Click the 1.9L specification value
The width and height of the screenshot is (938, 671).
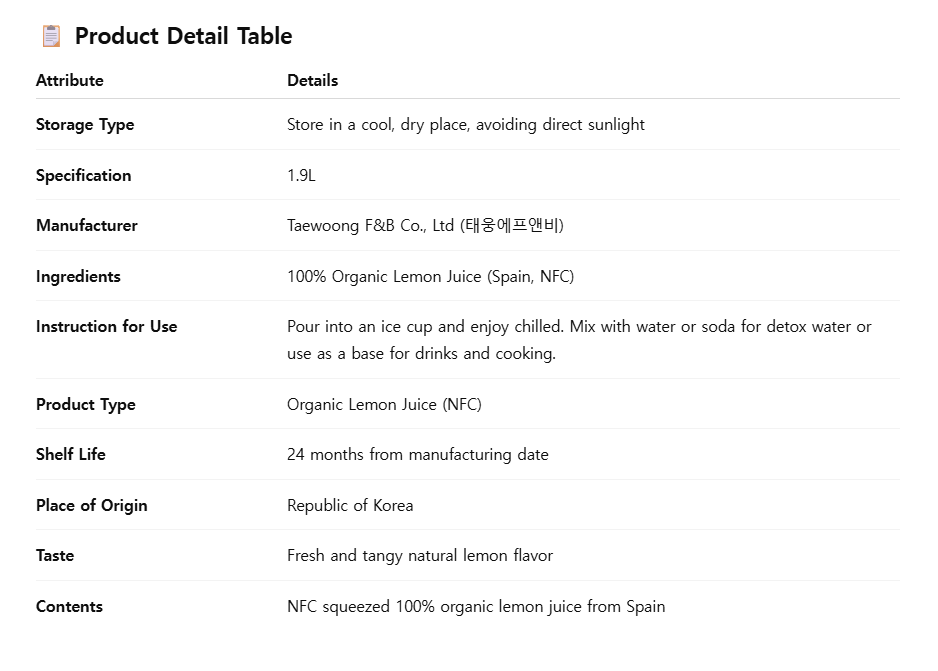click(301, 175)
